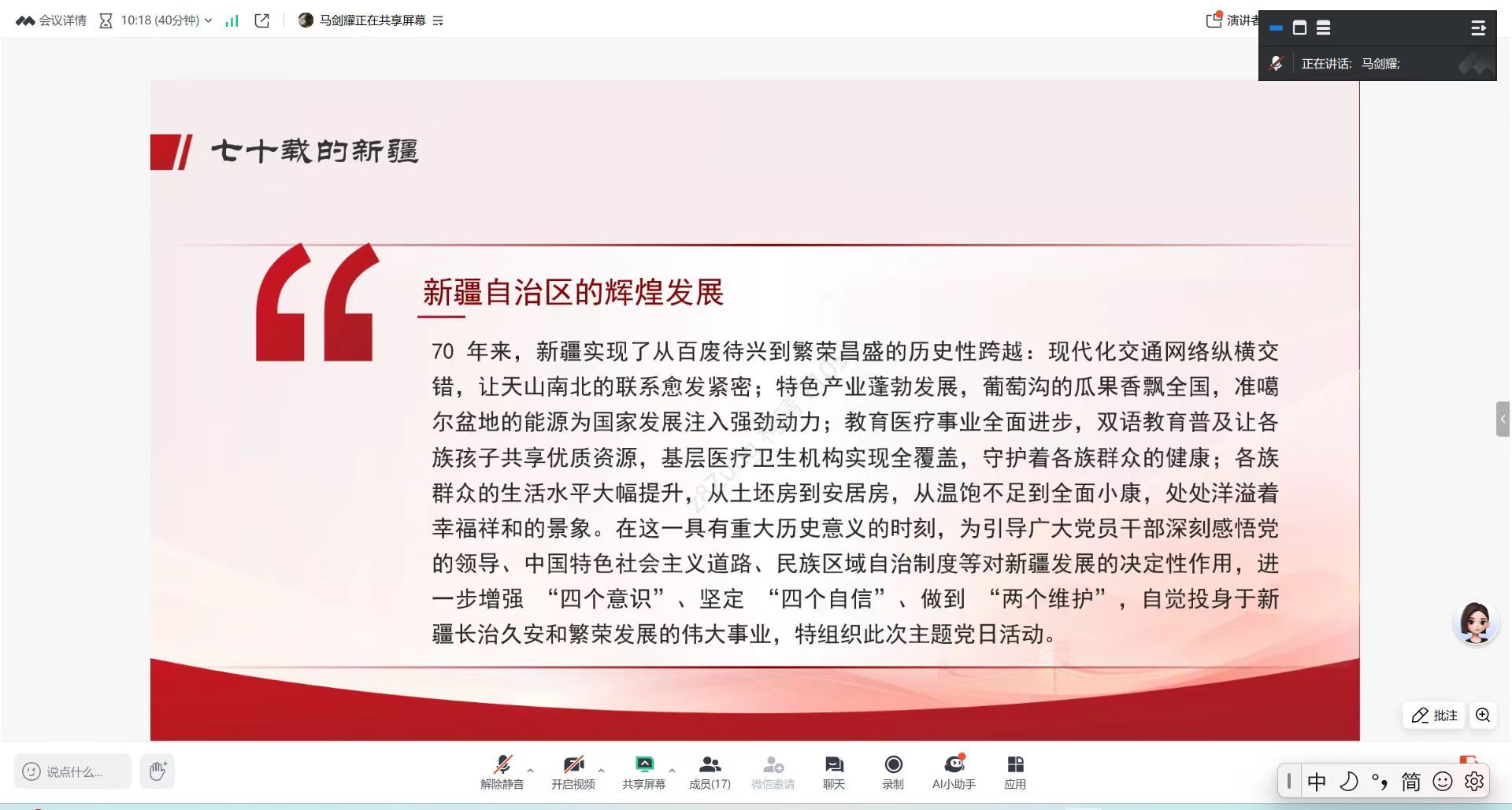The width and height of the screenshot is (1512, 810).
Task: Open 会议详情 meeting details
Action: [x=52, y=20]
